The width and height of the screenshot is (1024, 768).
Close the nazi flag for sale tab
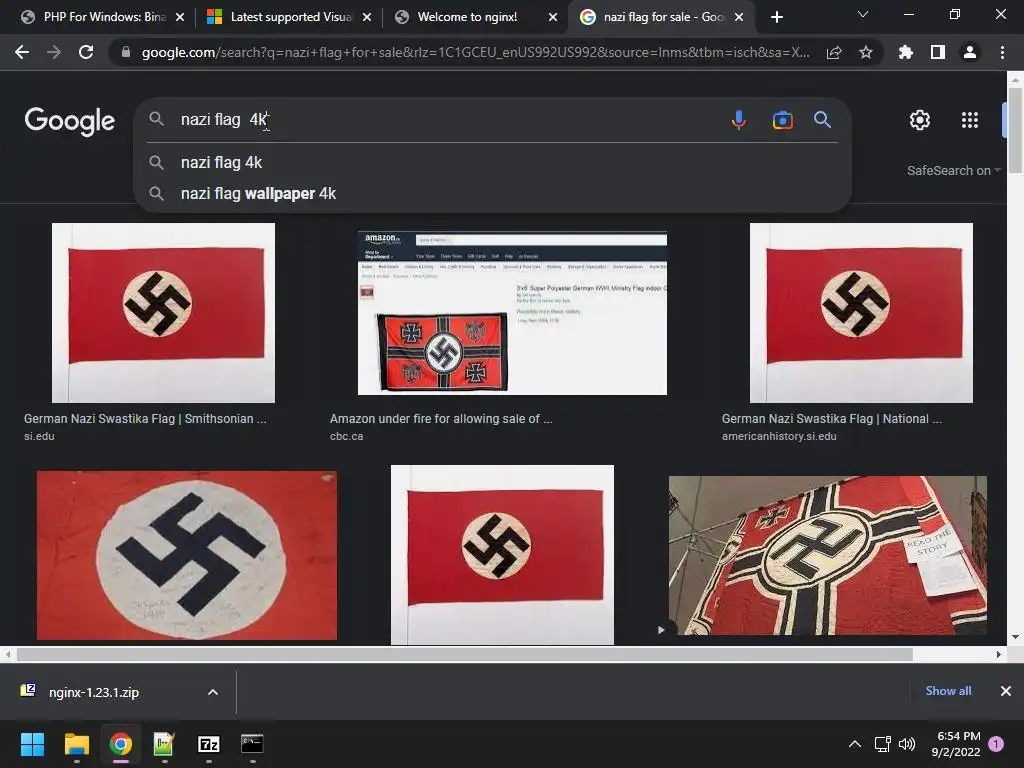[x=739, y=17]
